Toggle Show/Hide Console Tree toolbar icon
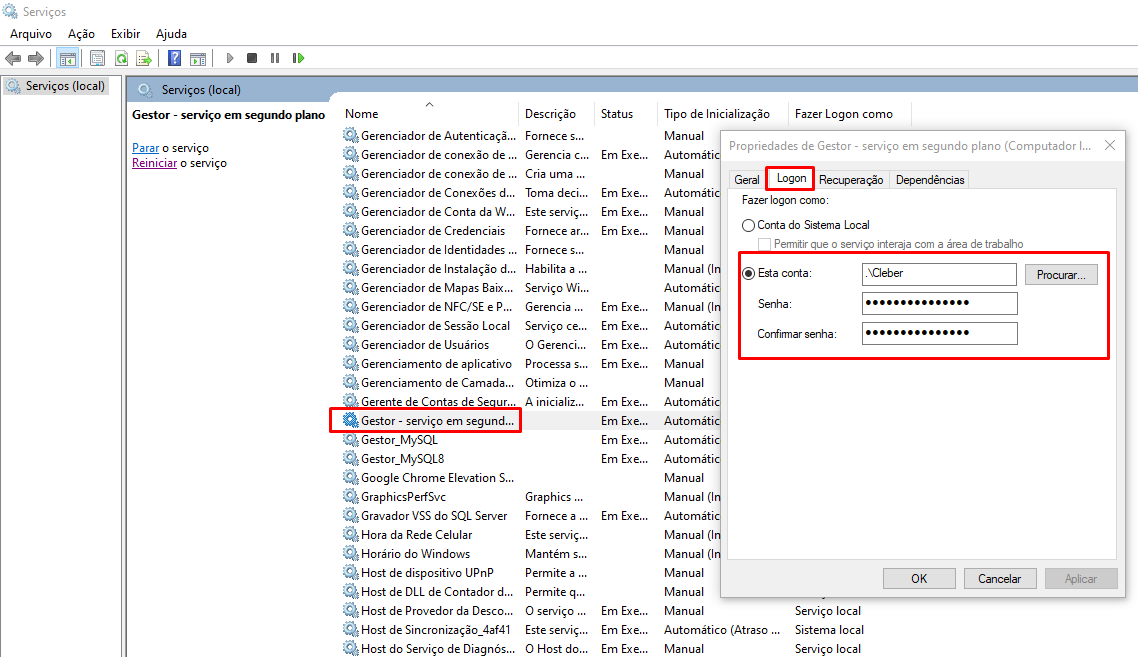1138x657 pixels. click(68, 58)
